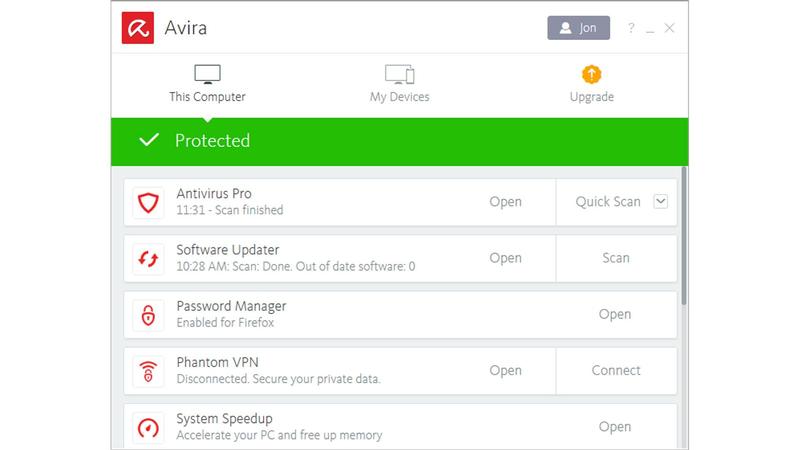Click the Phantom VPN wifi-lock icon
The height and width of the screenshot is (450, 800).
tap(148, 371)
